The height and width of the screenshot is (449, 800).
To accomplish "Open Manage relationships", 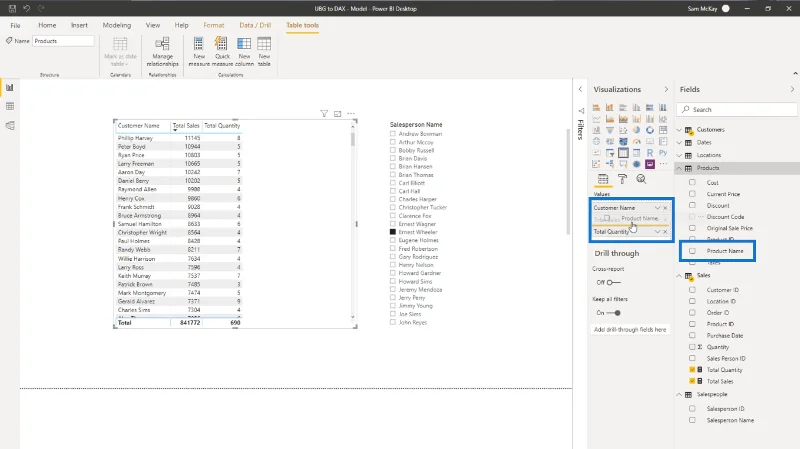I will [162, 51].
